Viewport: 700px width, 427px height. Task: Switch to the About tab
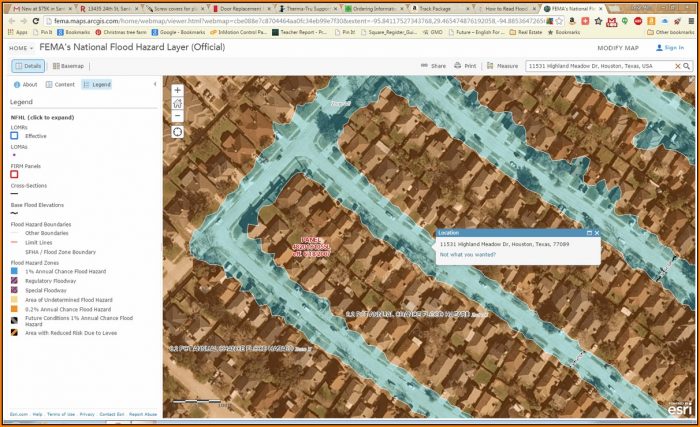pos(28,85)
